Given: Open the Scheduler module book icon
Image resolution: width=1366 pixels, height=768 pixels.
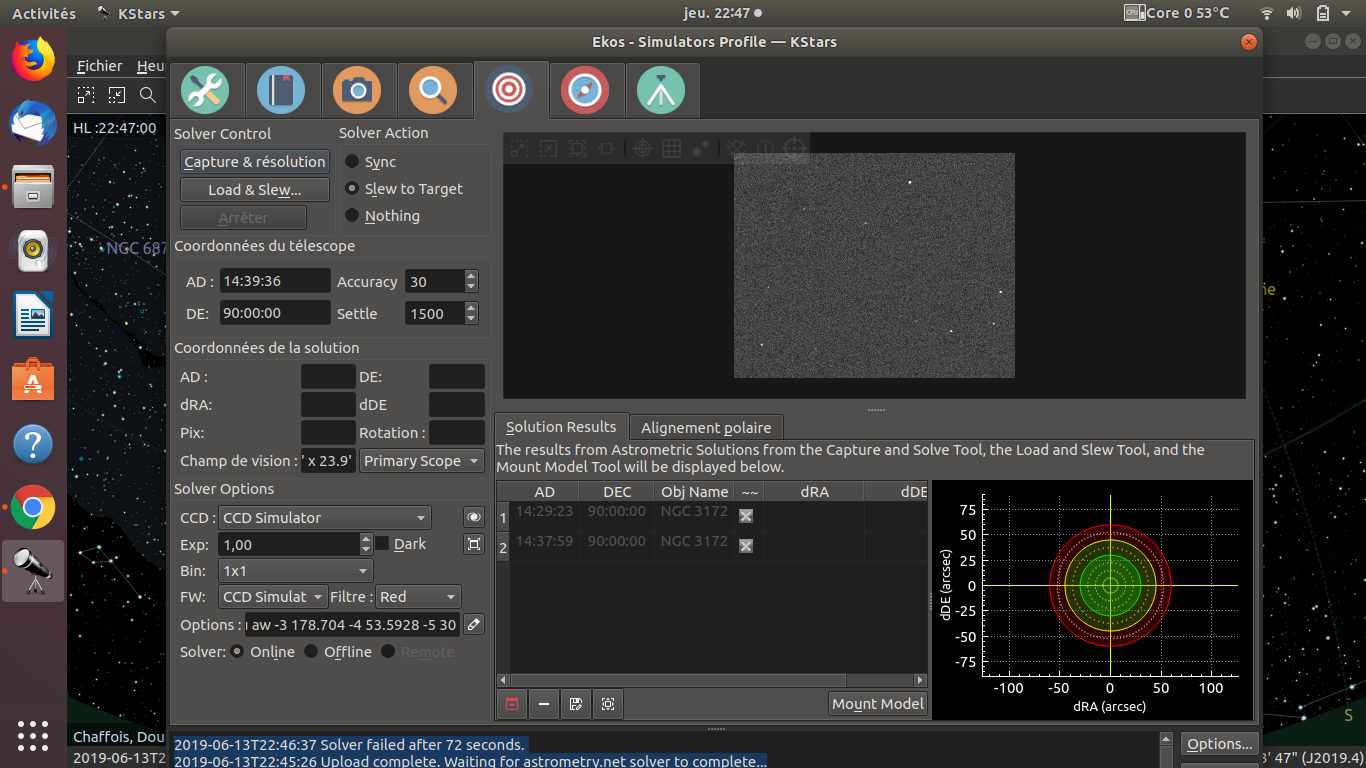Looking at the screenshot, I should [x=281, y=91].
